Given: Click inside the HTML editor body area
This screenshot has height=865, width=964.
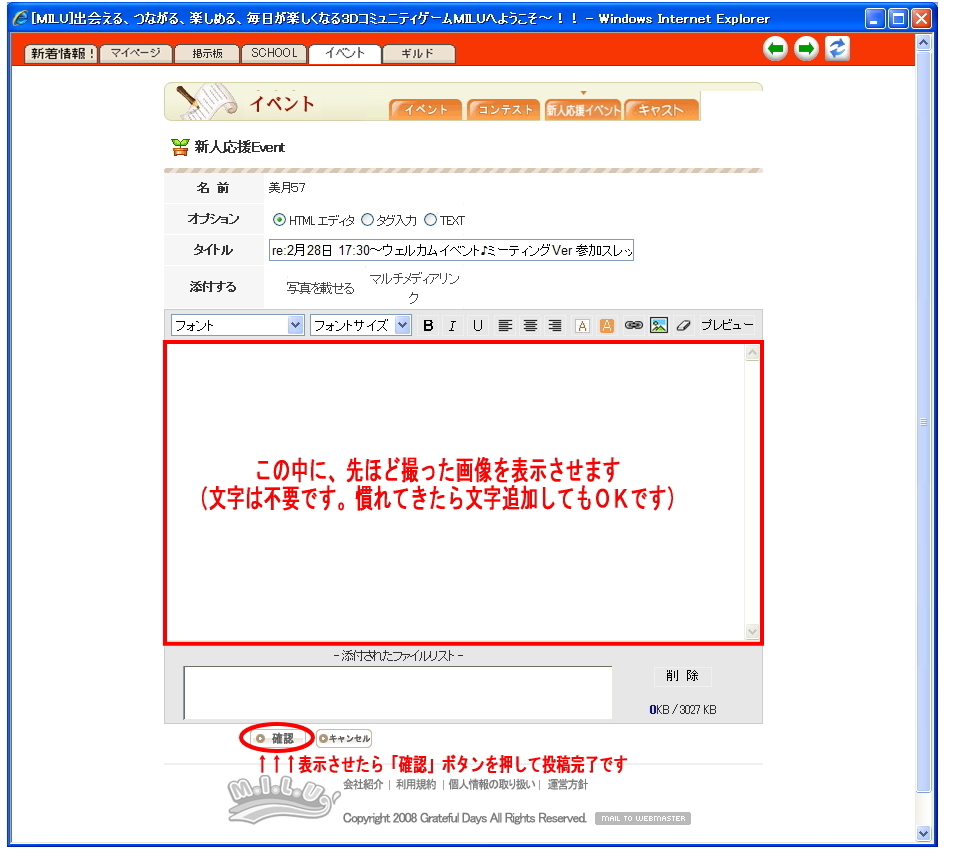Looking at the screenshot, I should (x=455, y=492).
